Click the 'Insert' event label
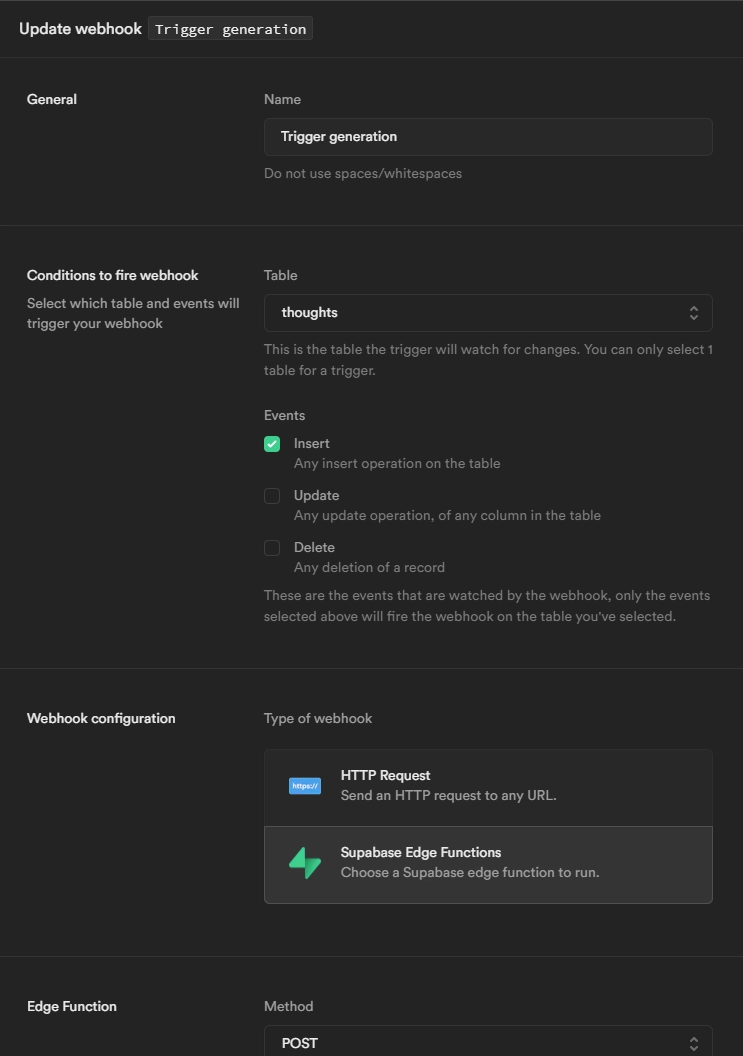The width and height of the screenshot is (743, 1056). (311, 444)
